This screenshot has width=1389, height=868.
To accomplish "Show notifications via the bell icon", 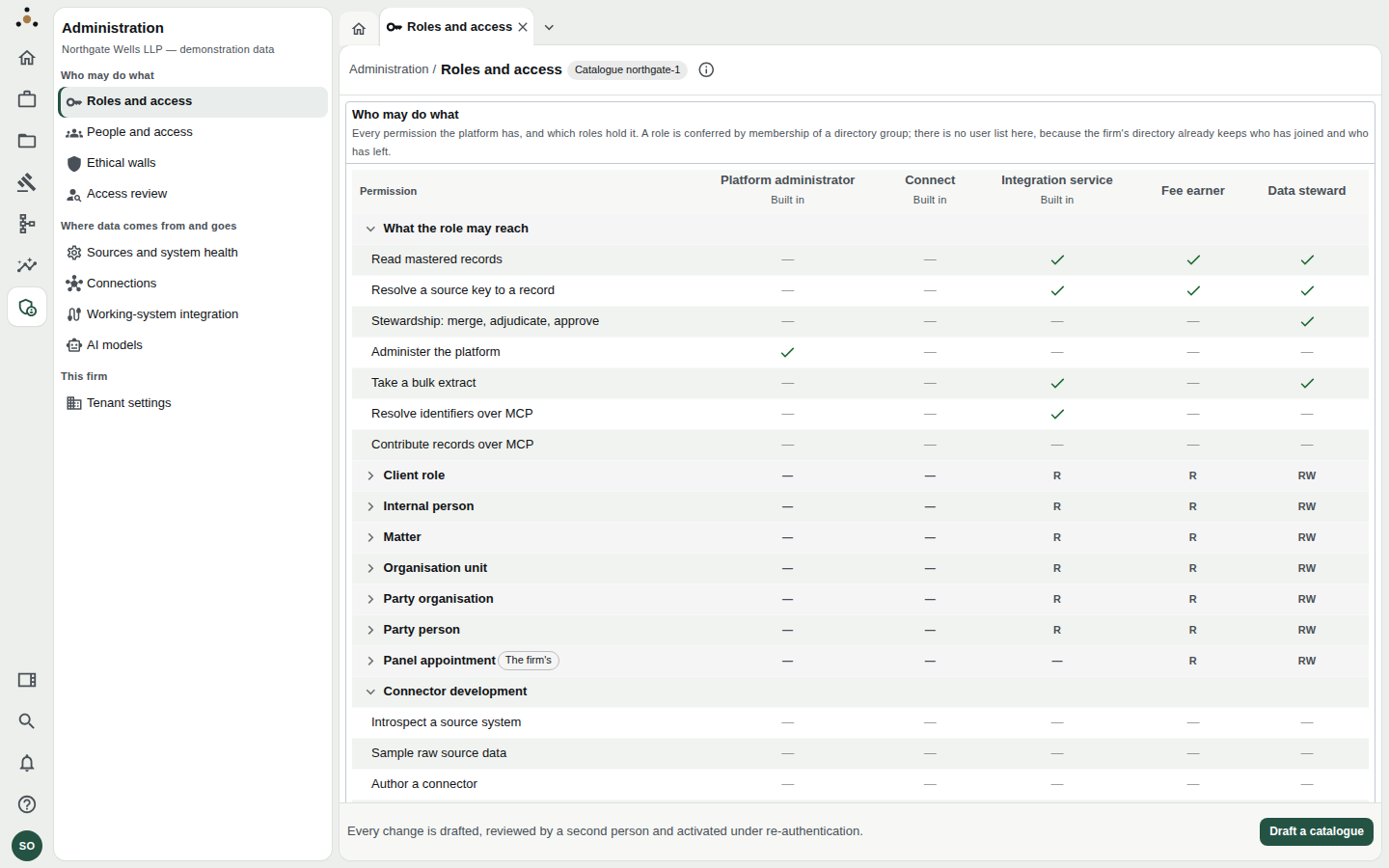I will tap(27, 763).
